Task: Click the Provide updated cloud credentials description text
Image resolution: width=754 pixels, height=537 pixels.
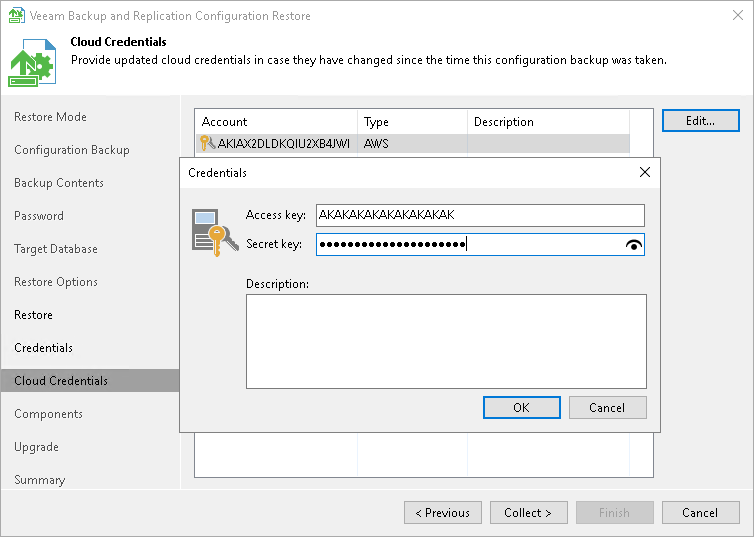Action: [369, 60]
